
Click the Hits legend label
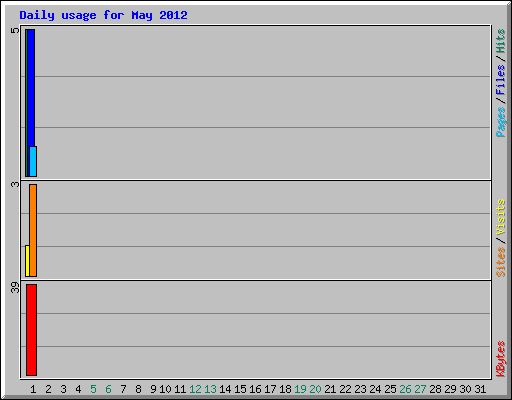[x=500, y=41]
